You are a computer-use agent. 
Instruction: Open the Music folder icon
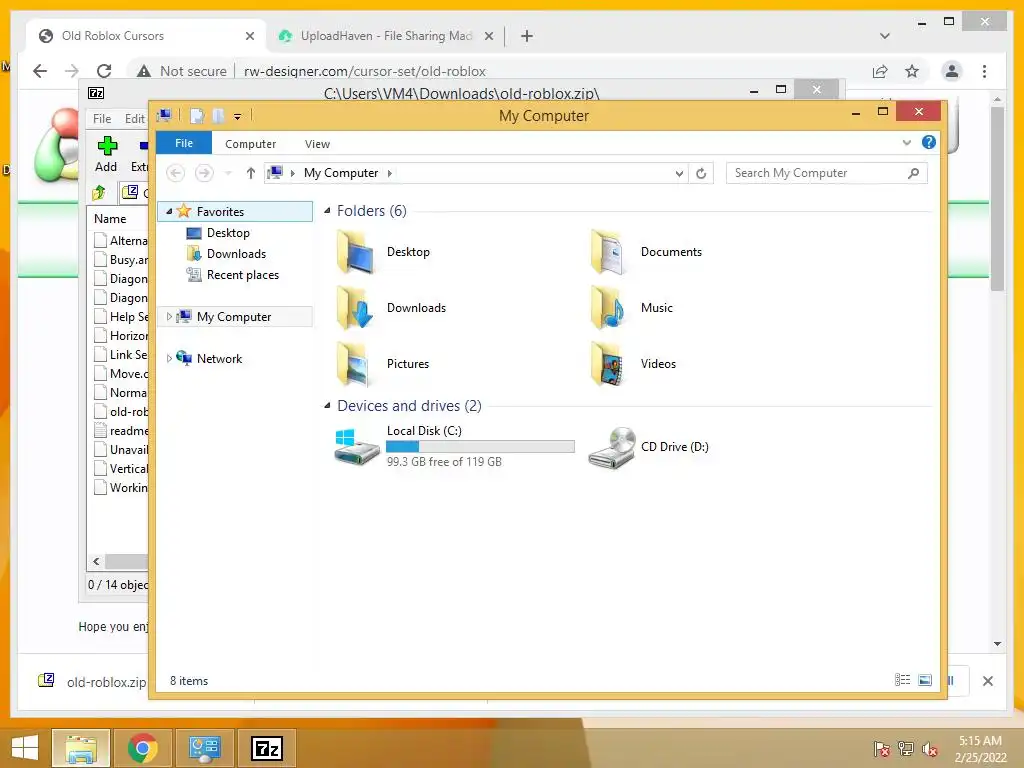tap(609, 308)
